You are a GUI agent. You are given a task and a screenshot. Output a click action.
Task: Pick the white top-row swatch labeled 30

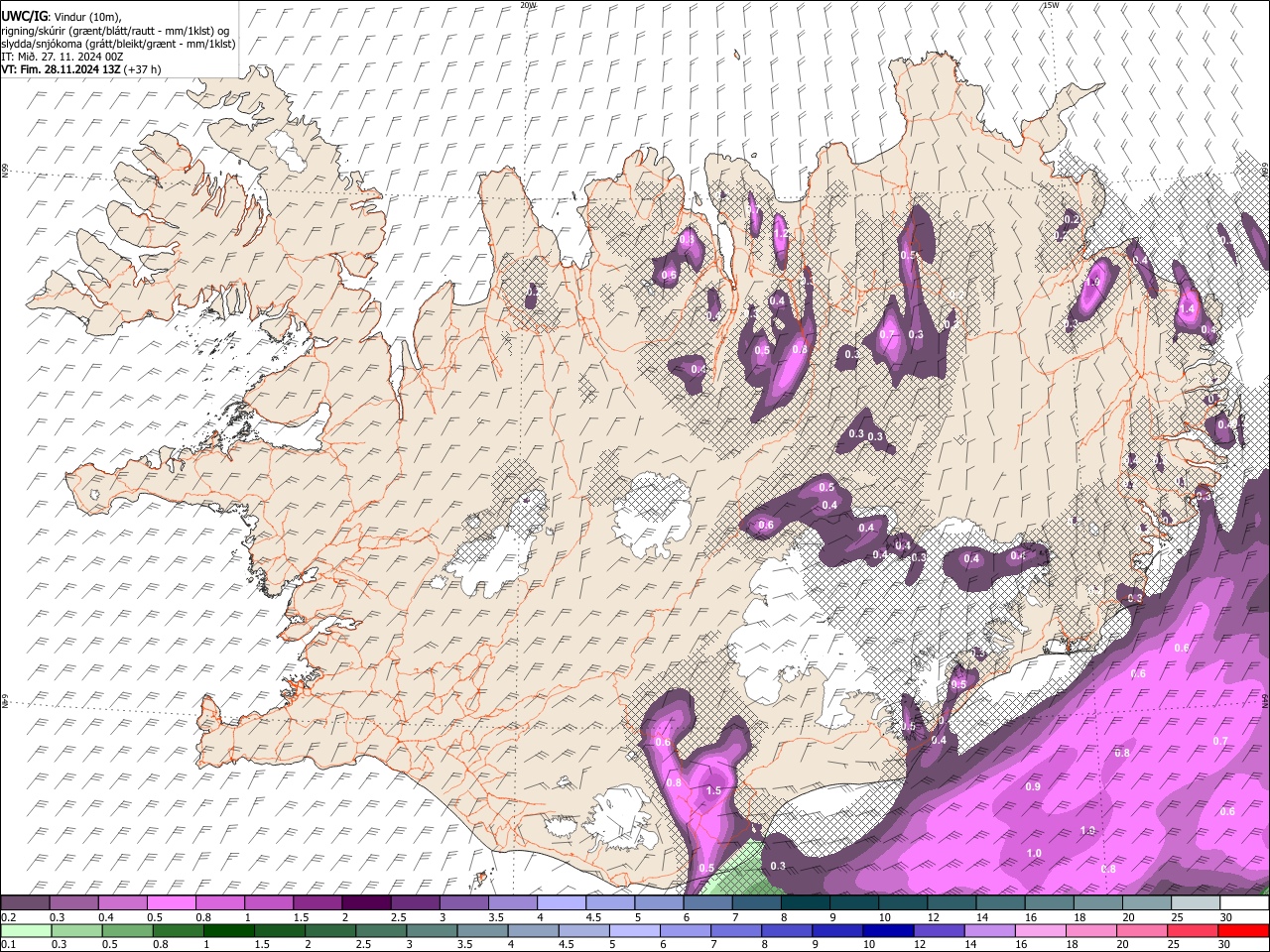(x=1244, y=903)
